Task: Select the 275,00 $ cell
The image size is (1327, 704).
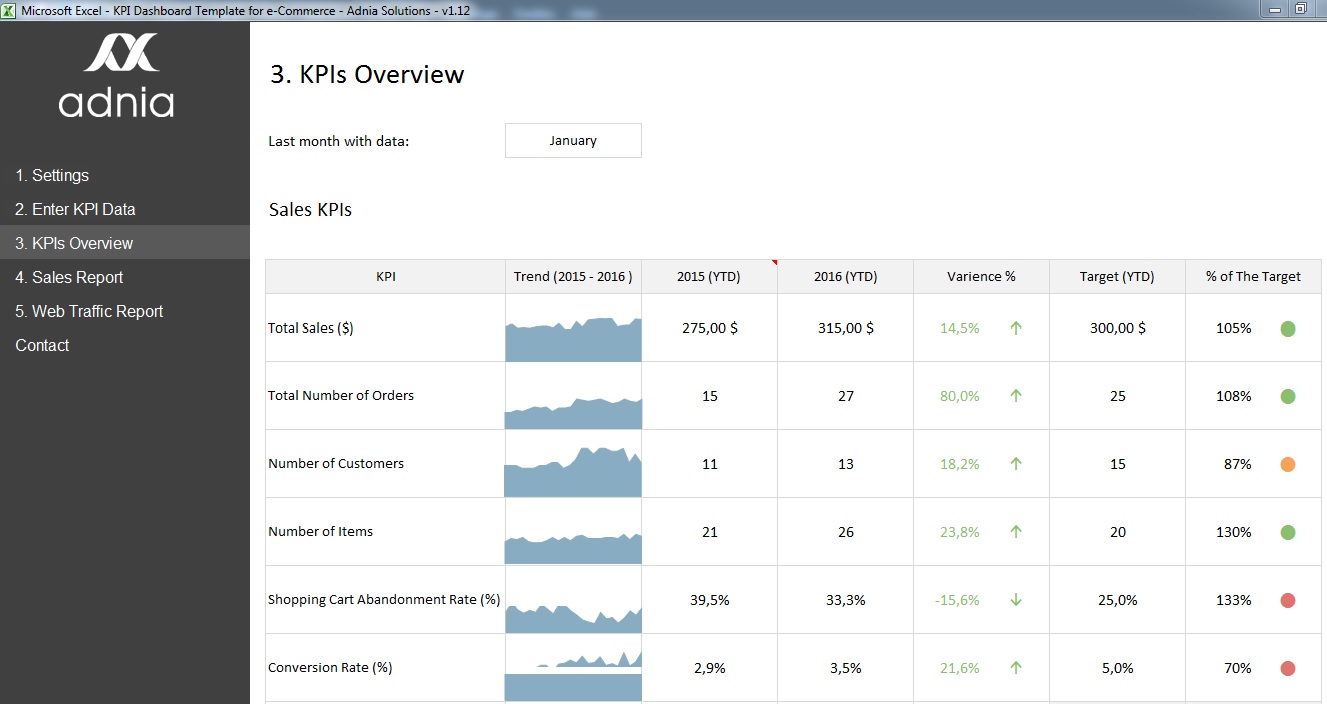Action: [x=709, y=328]
